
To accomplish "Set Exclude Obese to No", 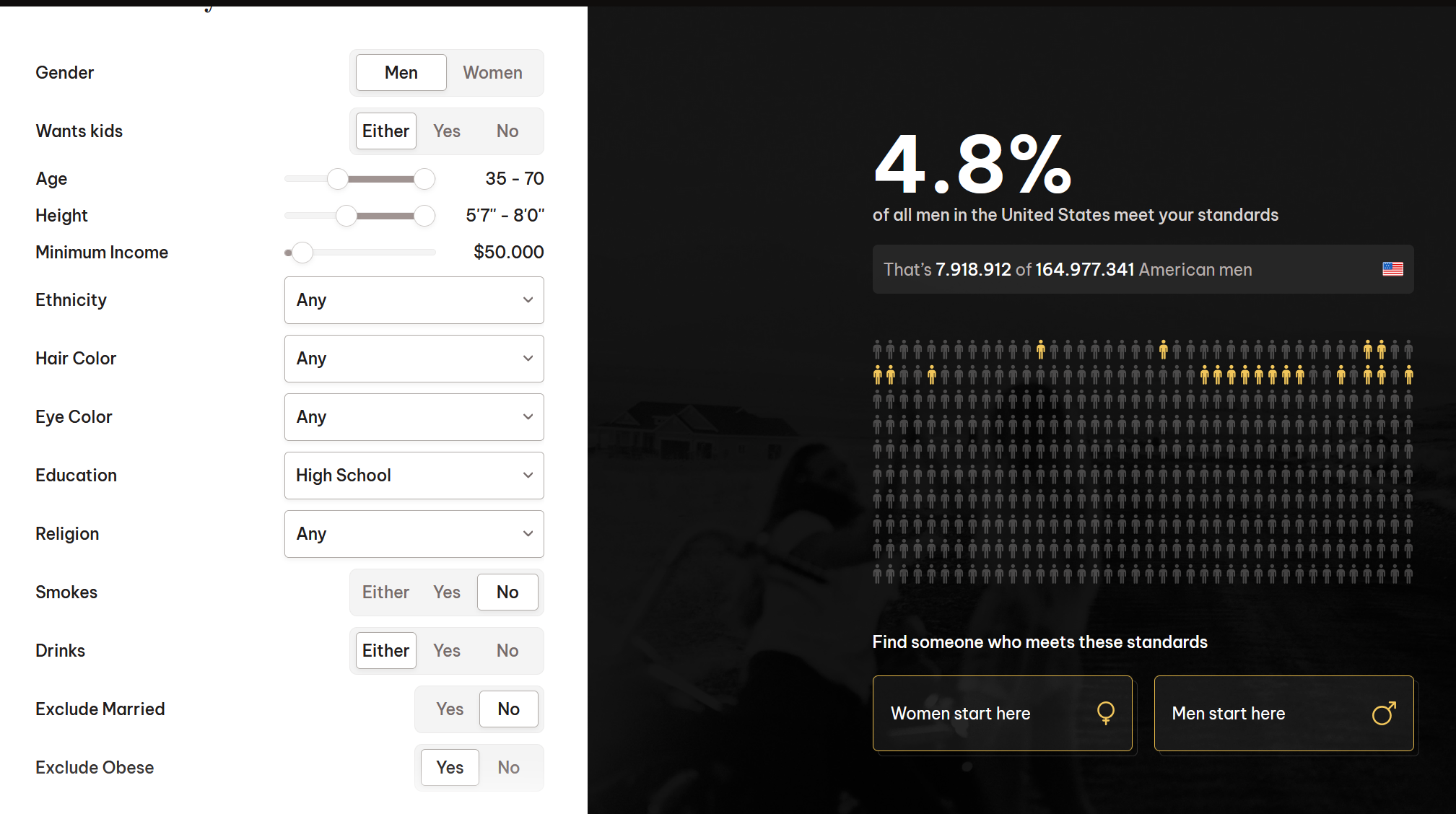I will (x=509, y=768).
